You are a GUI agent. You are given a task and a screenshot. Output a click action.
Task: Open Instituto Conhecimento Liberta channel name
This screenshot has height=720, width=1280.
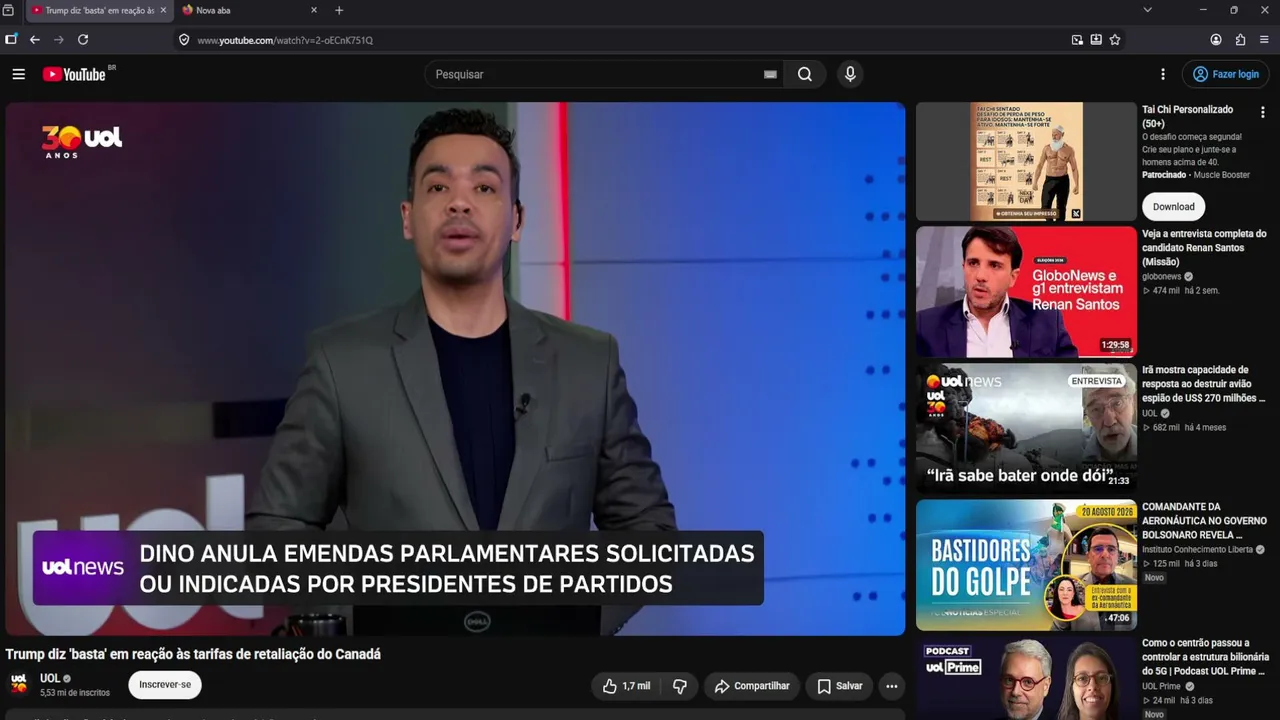1198,550
